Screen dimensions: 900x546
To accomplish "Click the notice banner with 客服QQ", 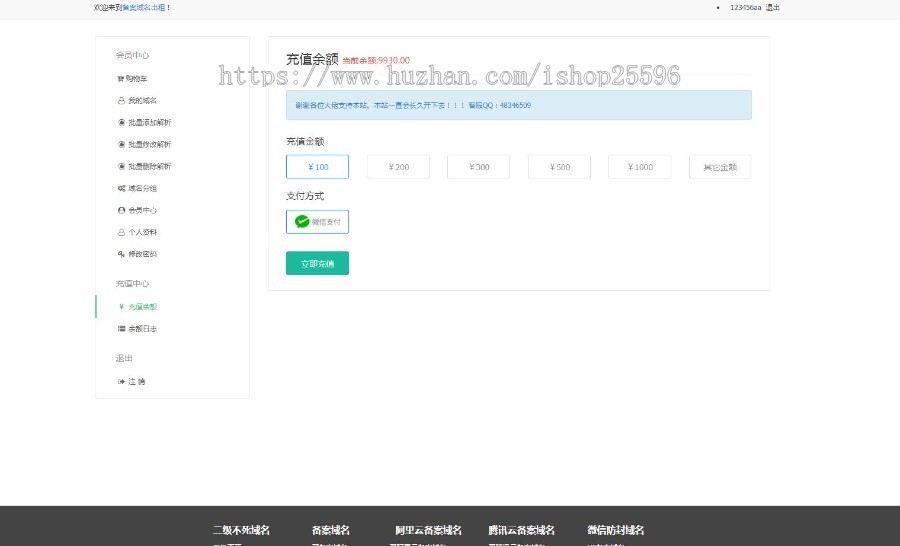I will point(519,105).
